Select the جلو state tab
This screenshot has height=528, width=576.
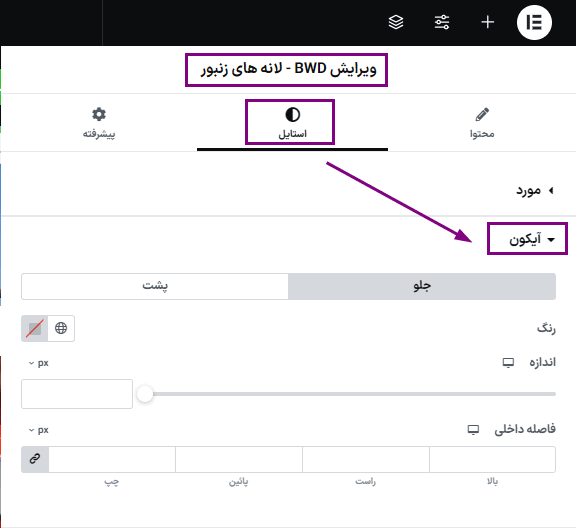pyautogui.click(x=422, y=286)
